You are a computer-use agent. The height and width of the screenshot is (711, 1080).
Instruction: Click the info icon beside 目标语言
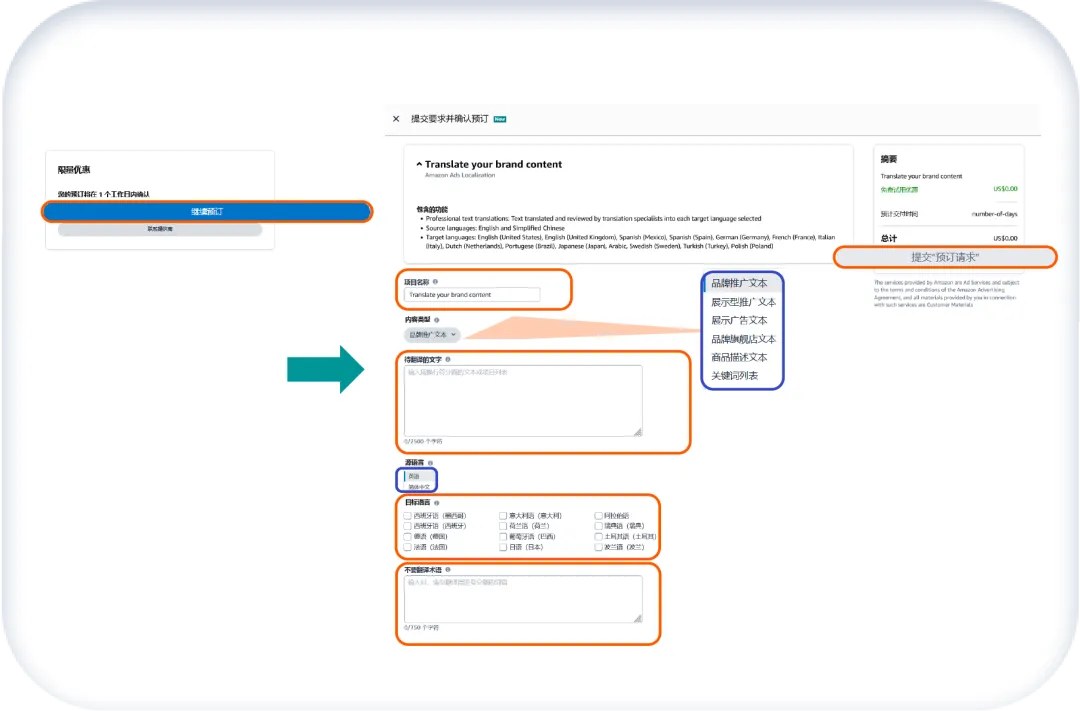pos(437,503)
